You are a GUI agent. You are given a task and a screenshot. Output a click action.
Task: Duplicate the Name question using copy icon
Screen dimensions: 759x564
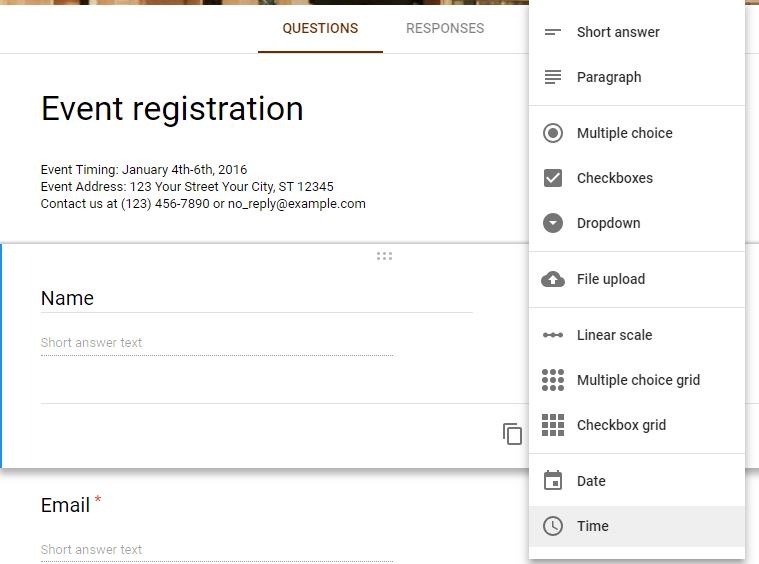[512, 433]
